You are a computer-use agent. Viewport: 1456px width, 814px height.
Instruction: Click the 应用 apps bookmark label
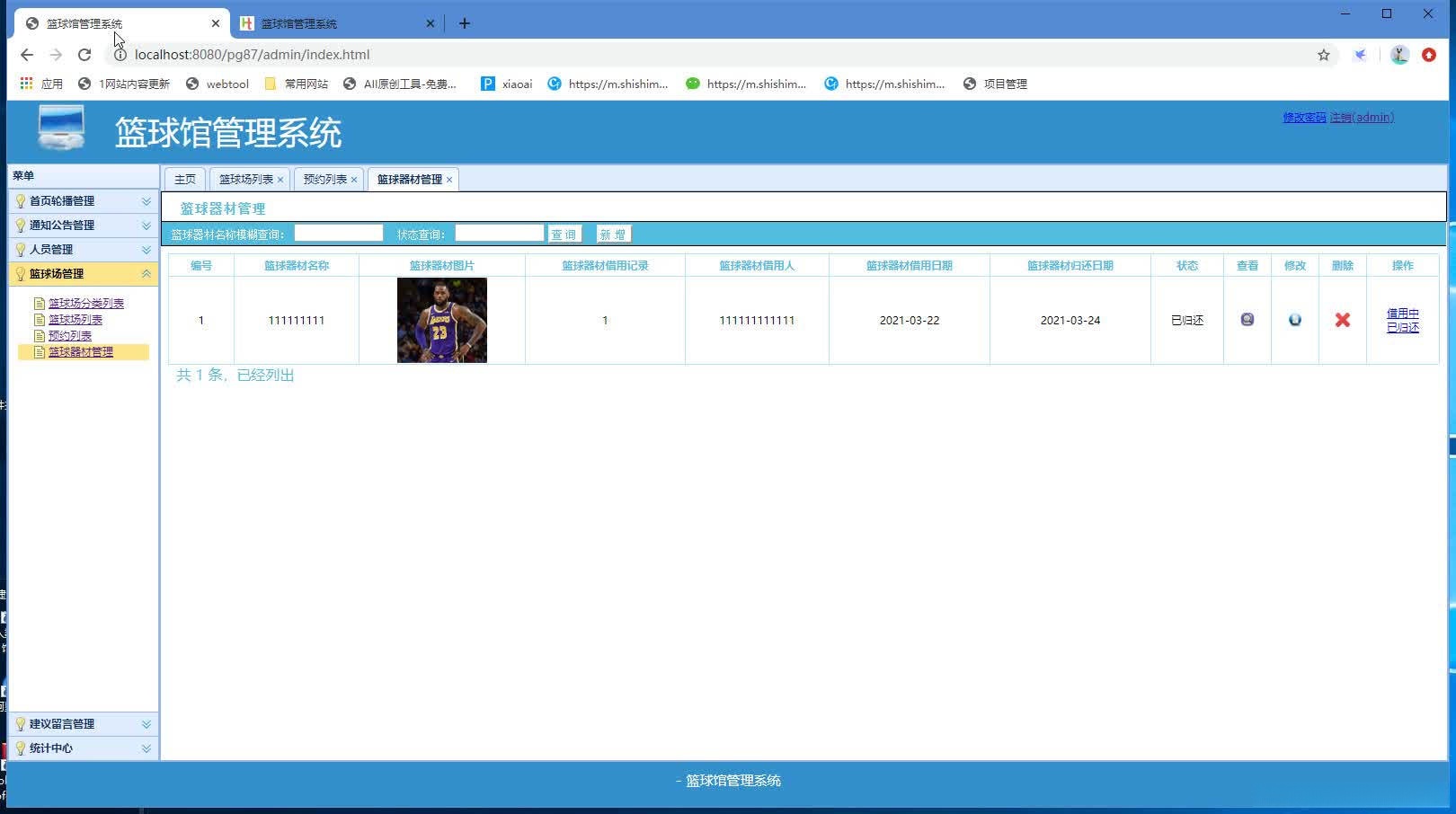pos(52,84)
